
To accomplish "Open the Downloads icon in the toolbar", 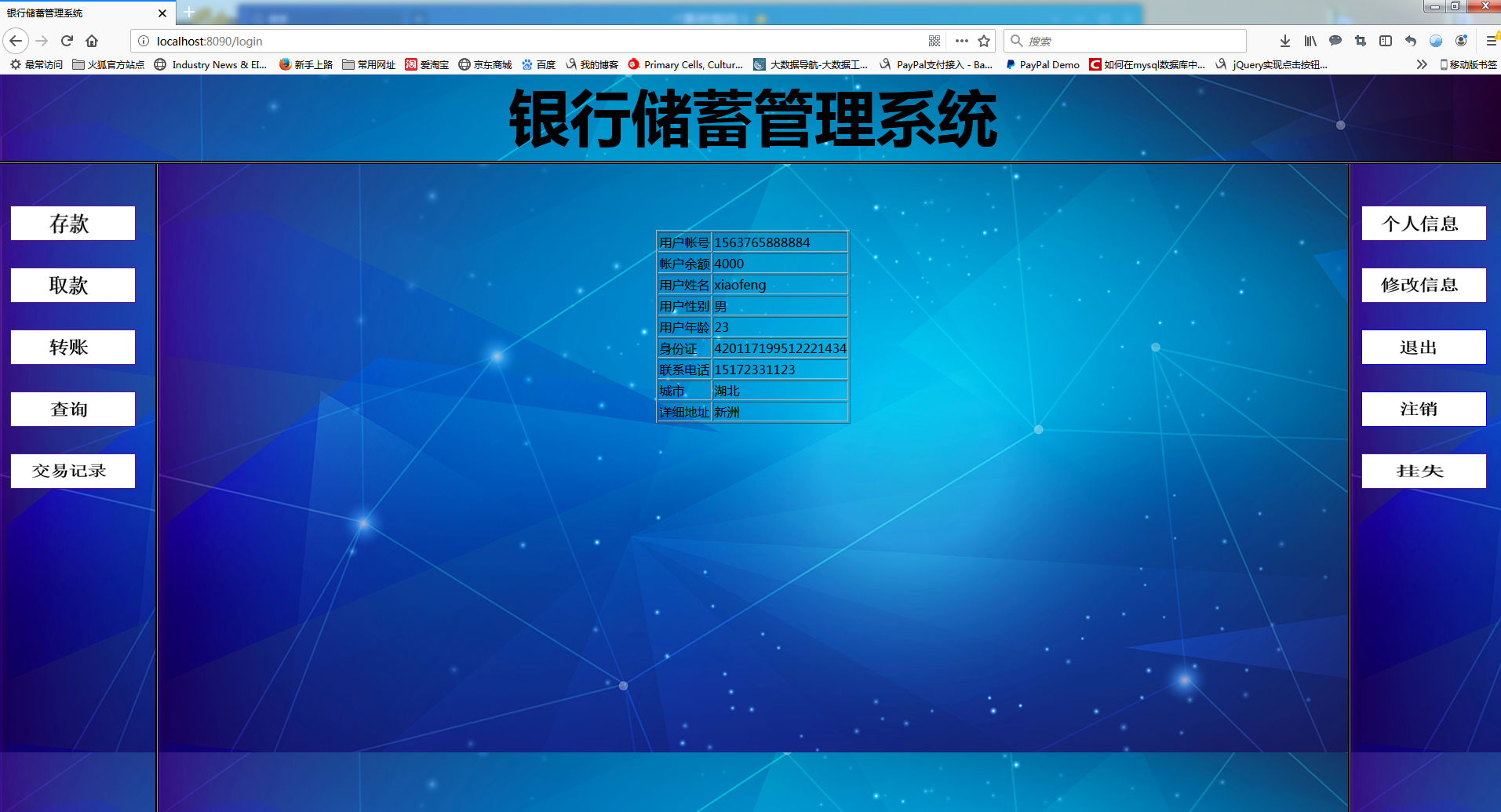I will (x=1284, y=41).
